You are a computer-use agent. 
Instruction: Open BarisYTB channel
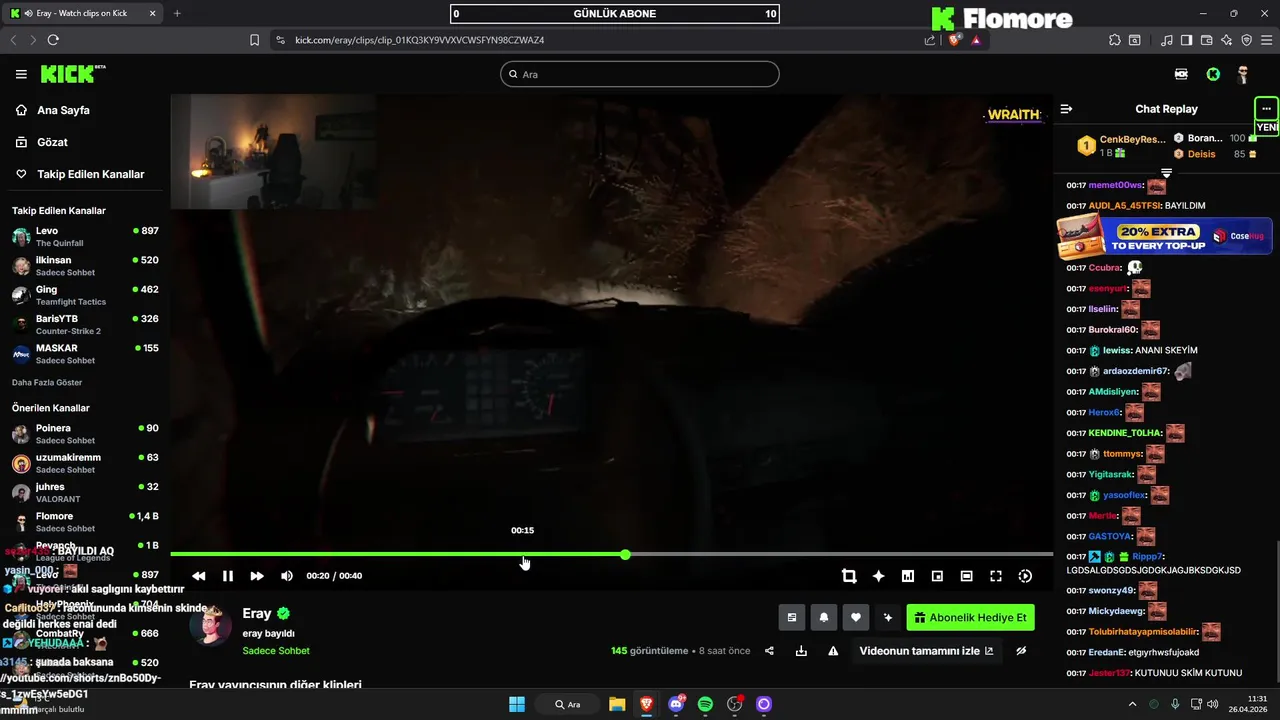85,325
